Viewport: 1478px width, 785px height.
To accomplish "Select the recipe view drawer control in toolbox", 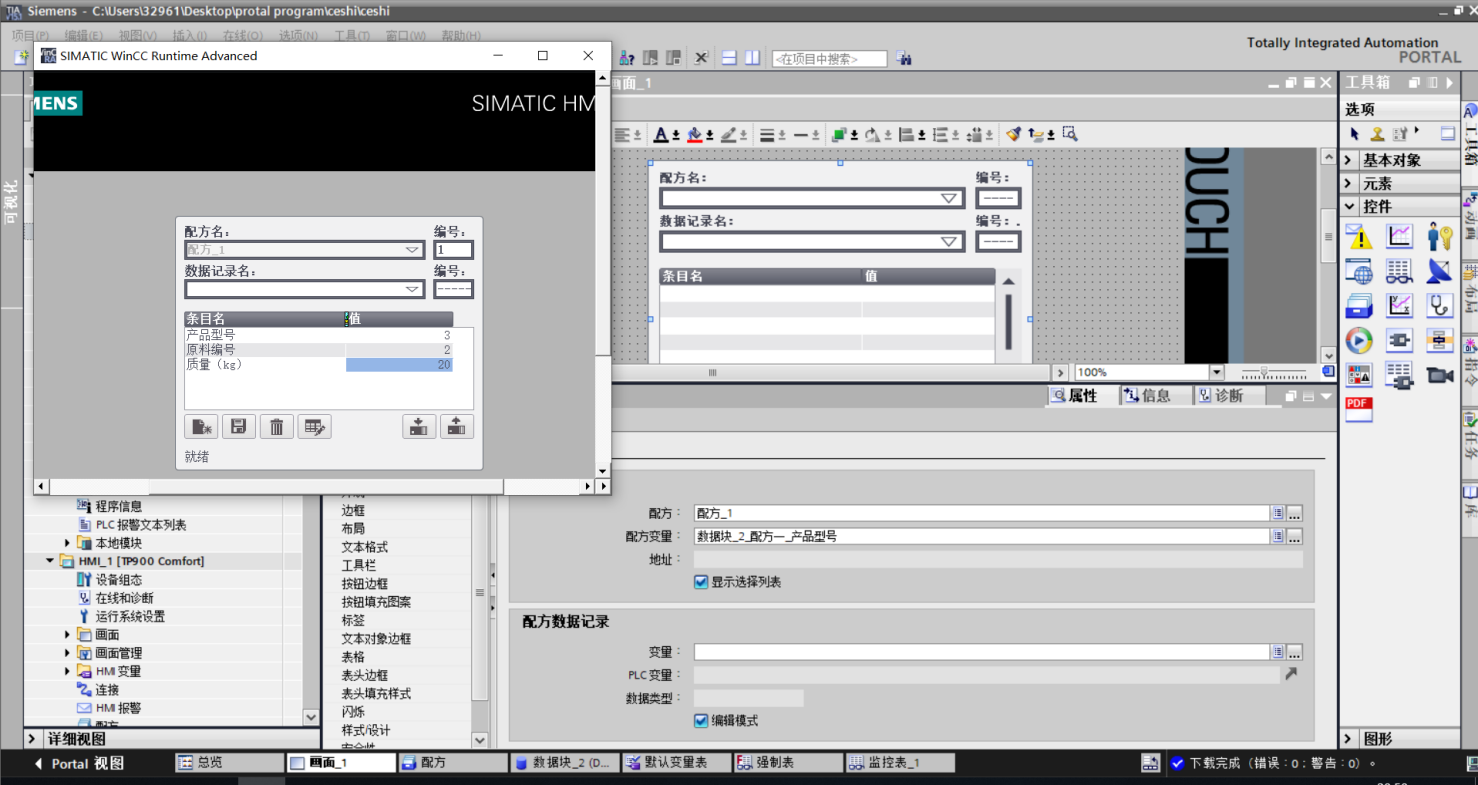I will pos(1359,306).
